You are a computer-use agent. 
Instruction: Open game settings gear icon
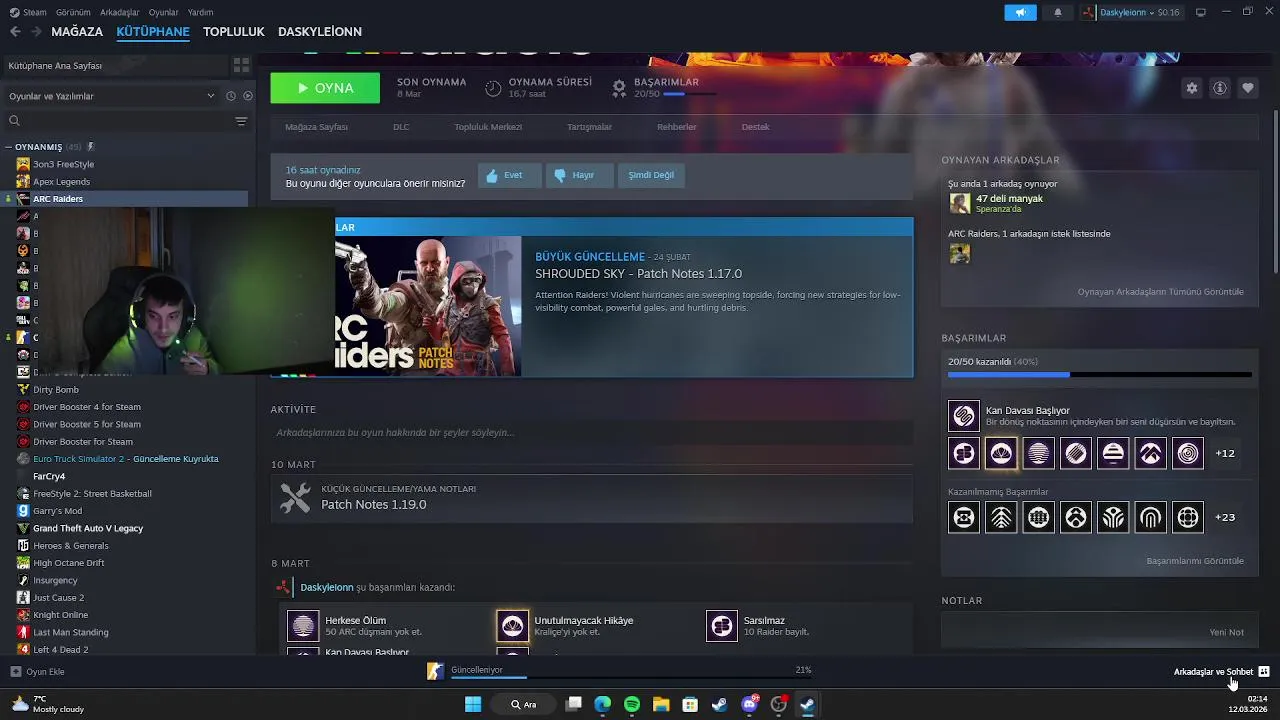click(x=1192, y=88)
